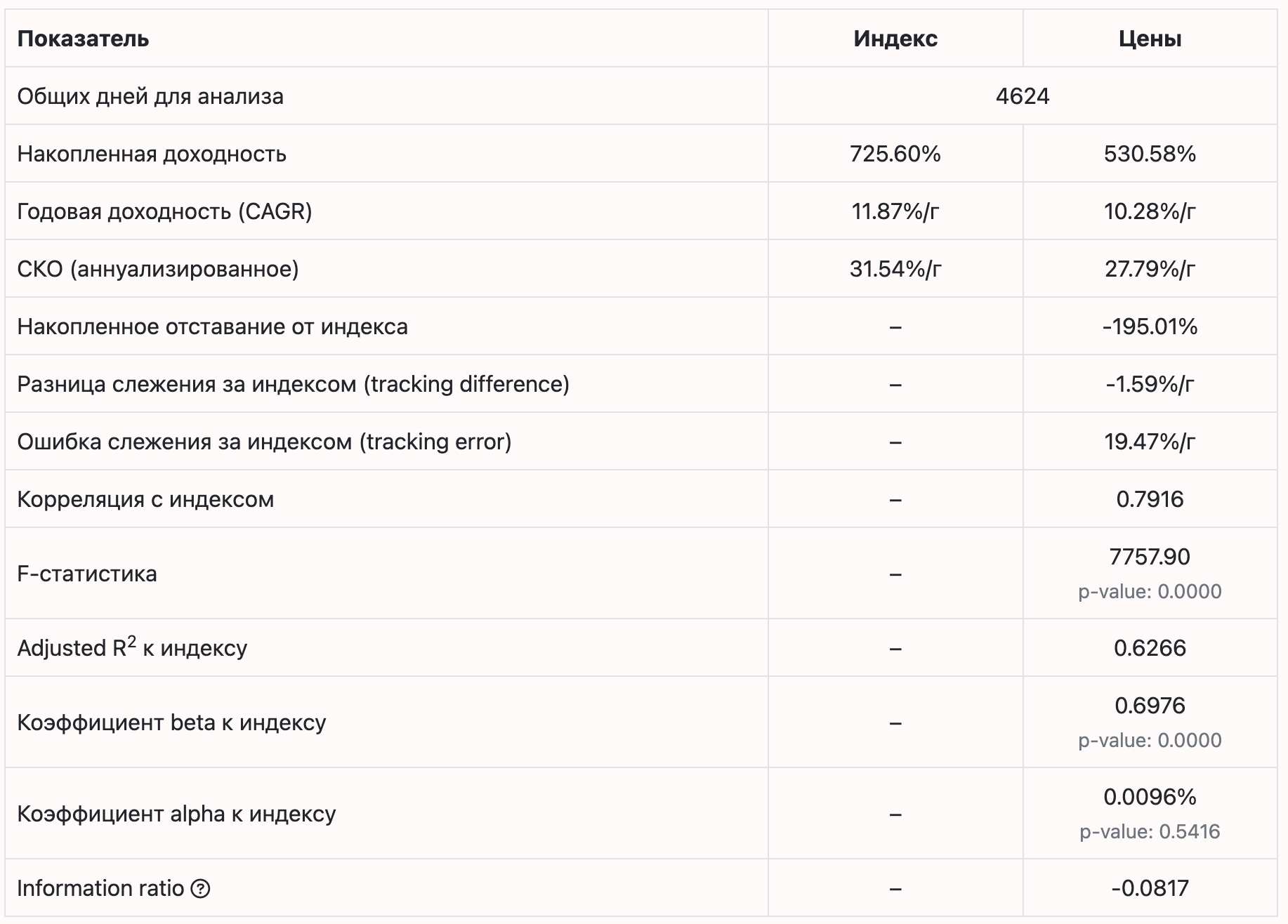Select the Цены column header
The width and height of the screenshot is (1288, 924).
click(1150, 39)
